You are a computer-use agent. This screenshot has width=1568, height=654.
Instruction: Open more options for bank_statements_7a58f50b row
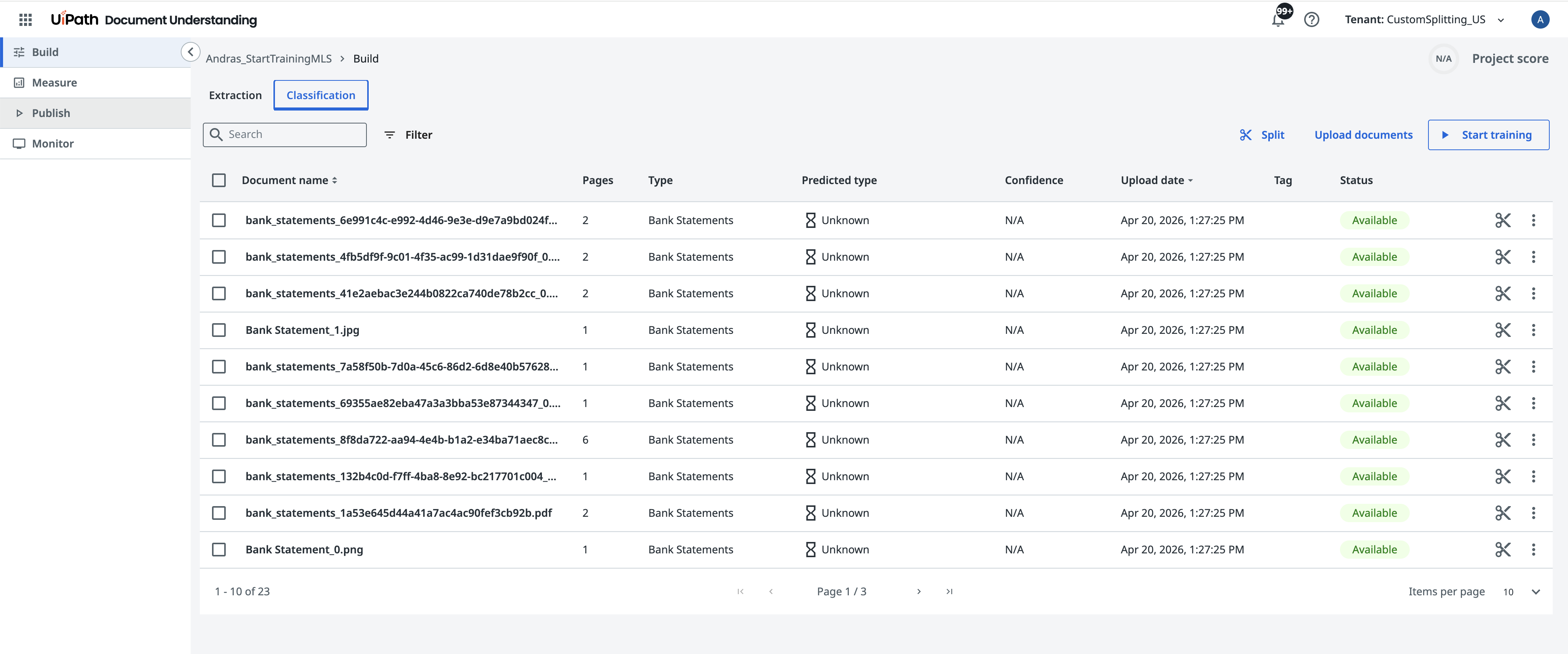(1533, 366)
